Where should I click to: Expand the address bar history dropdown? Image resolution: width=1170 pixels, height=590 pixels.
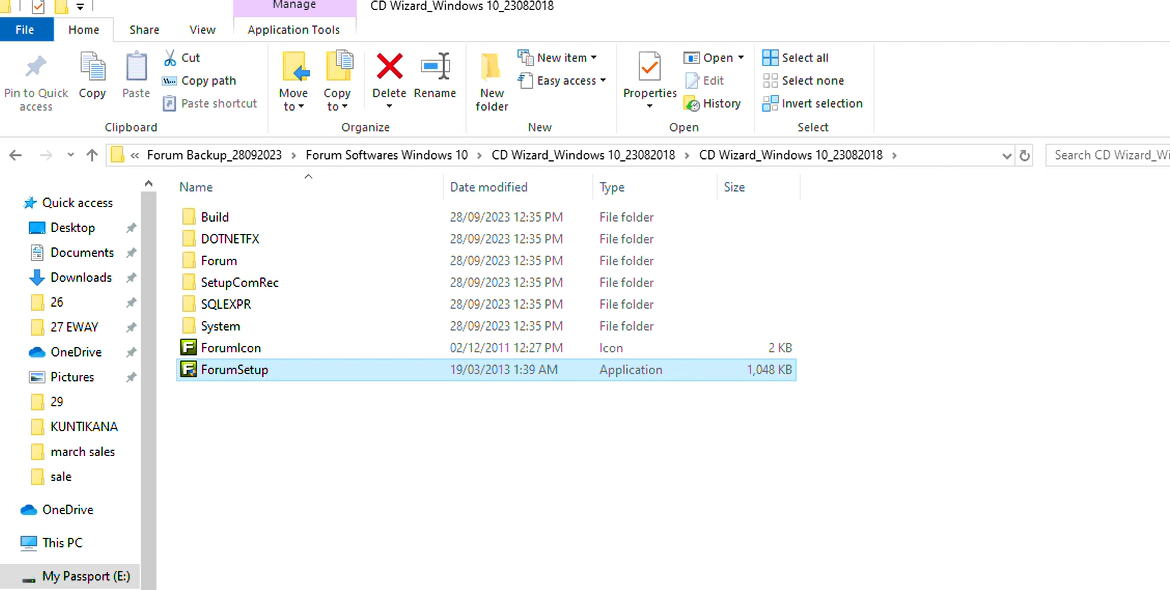click(x=1007, y=155)
